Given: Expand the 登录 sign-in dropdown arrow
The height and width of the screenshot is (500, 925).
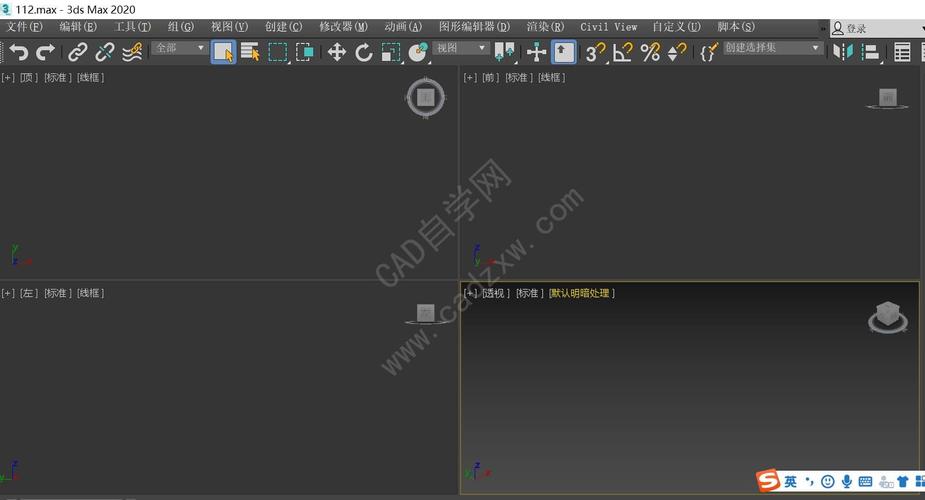Looking at the screenshot, I should tap(922, 28).
